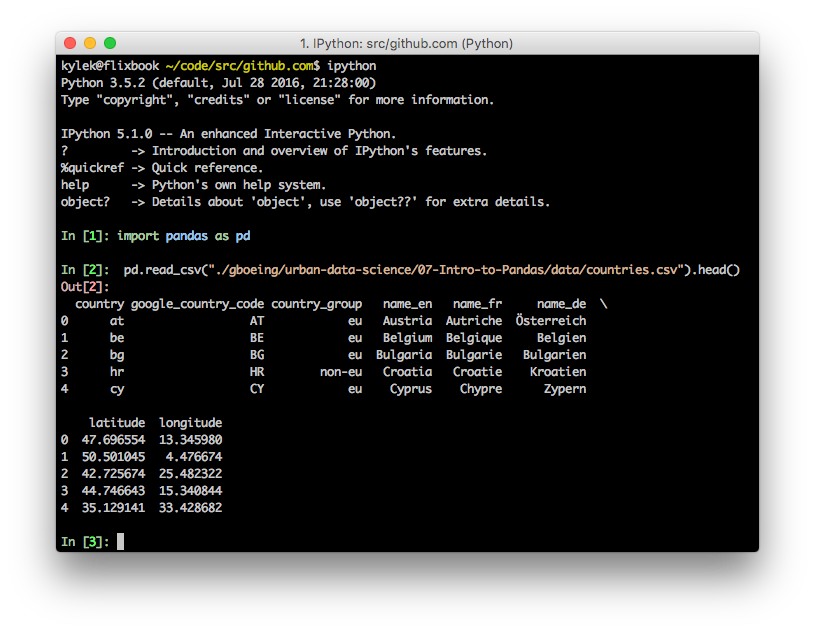Click longitude value '25.482322'
This screenshot has width=815, height=632.
pyautogui.click(x=191, y=474)
